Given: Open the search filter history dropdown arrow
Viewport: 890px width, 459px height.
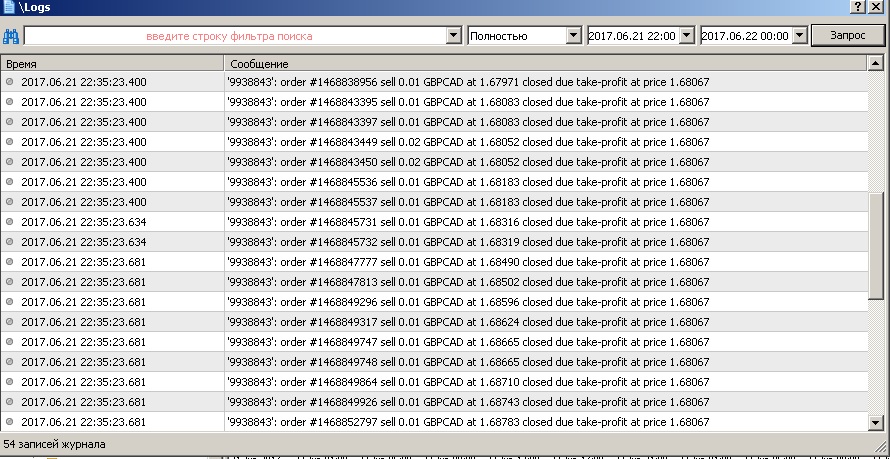Looking at the screenshot, I should 454,36.
